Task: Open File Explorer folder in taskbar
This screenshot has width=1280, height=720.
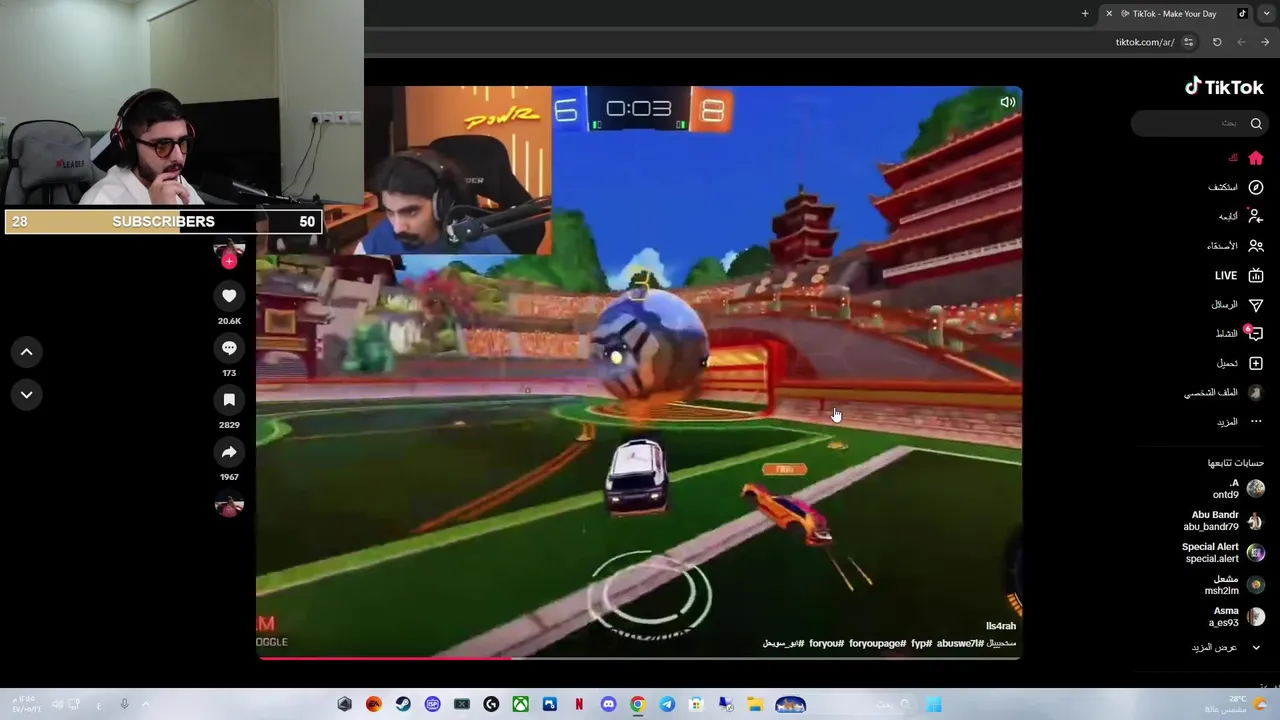Action: coord(755,705)
